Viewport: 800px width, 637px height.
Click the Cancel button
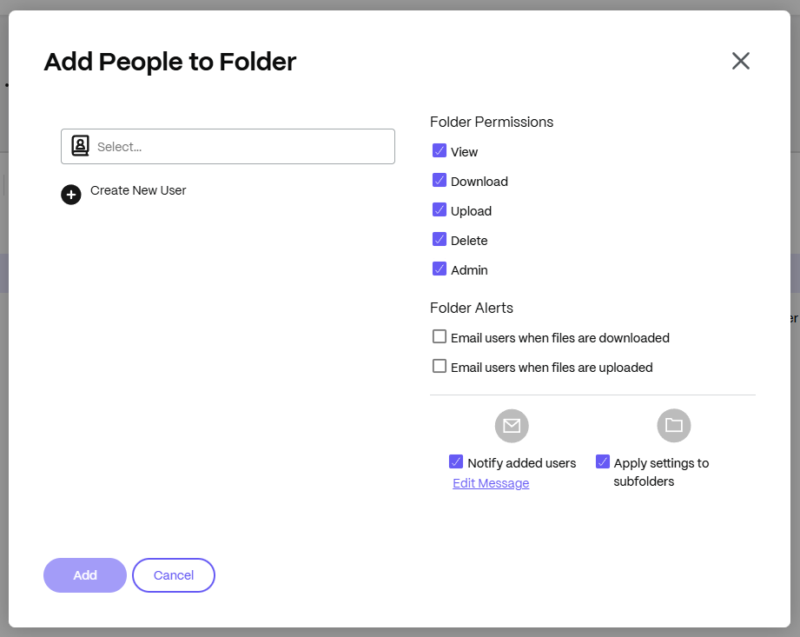point(173,575)
